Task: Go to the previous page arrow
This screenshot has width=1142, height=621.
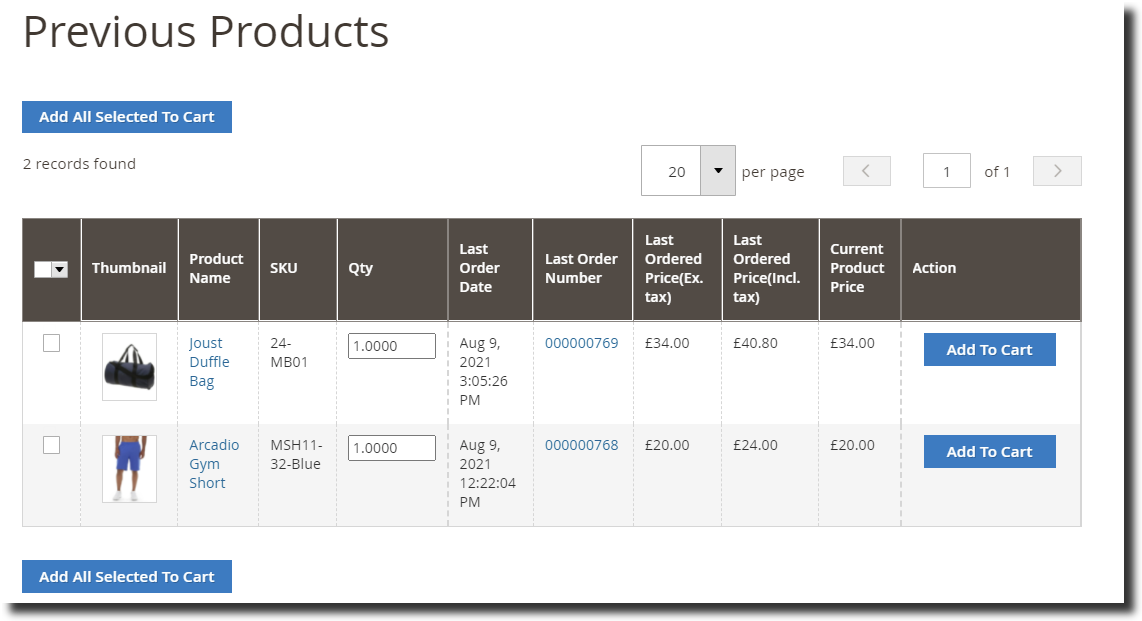Action: coord(866,171)
